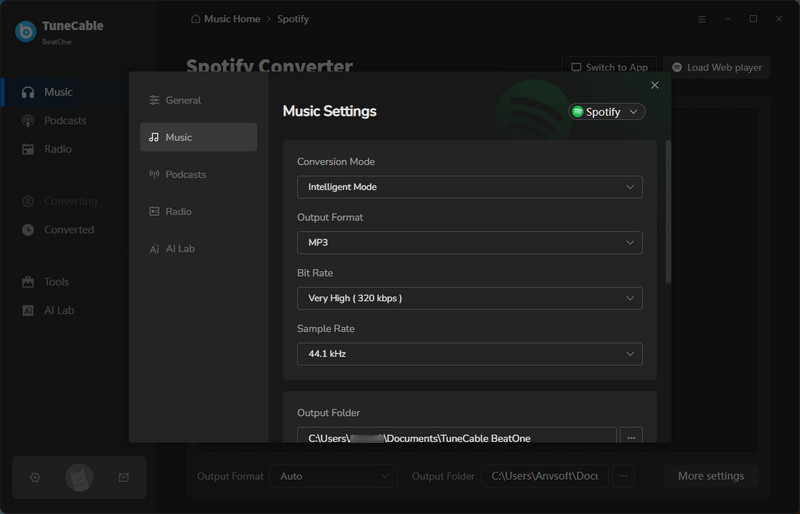Image resolution: width=800 pixels, height=514 pixels.
Task: Click the home icon in breadcrumb
Action: (x=195, y=19)
